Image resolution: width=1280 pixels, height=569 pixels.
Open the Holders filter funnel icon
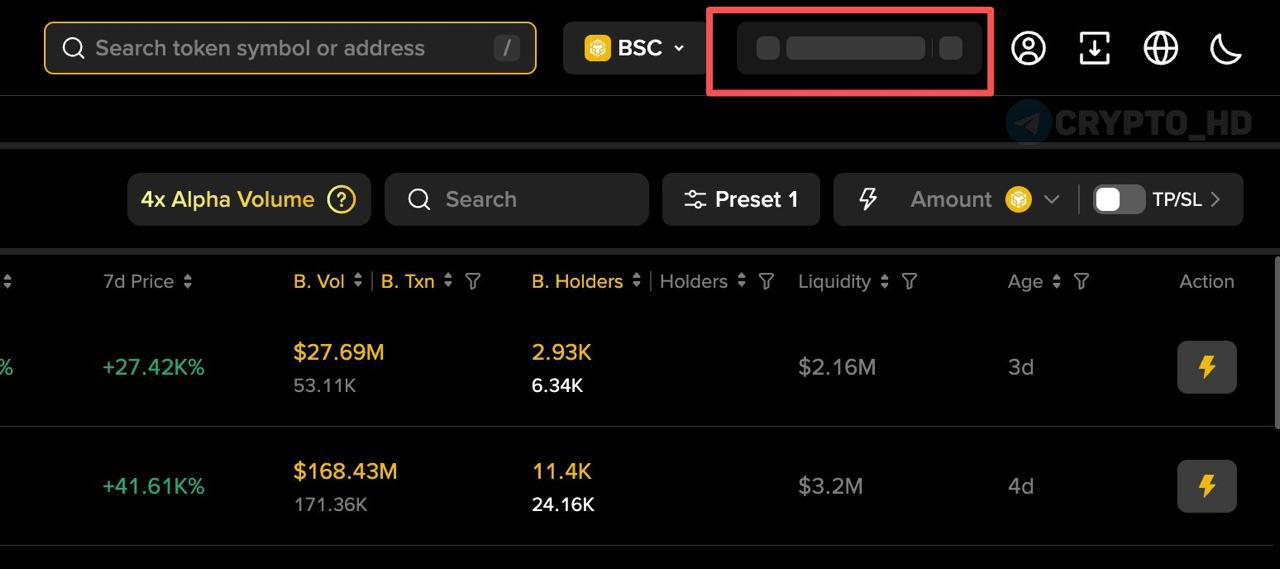point(766,281)
